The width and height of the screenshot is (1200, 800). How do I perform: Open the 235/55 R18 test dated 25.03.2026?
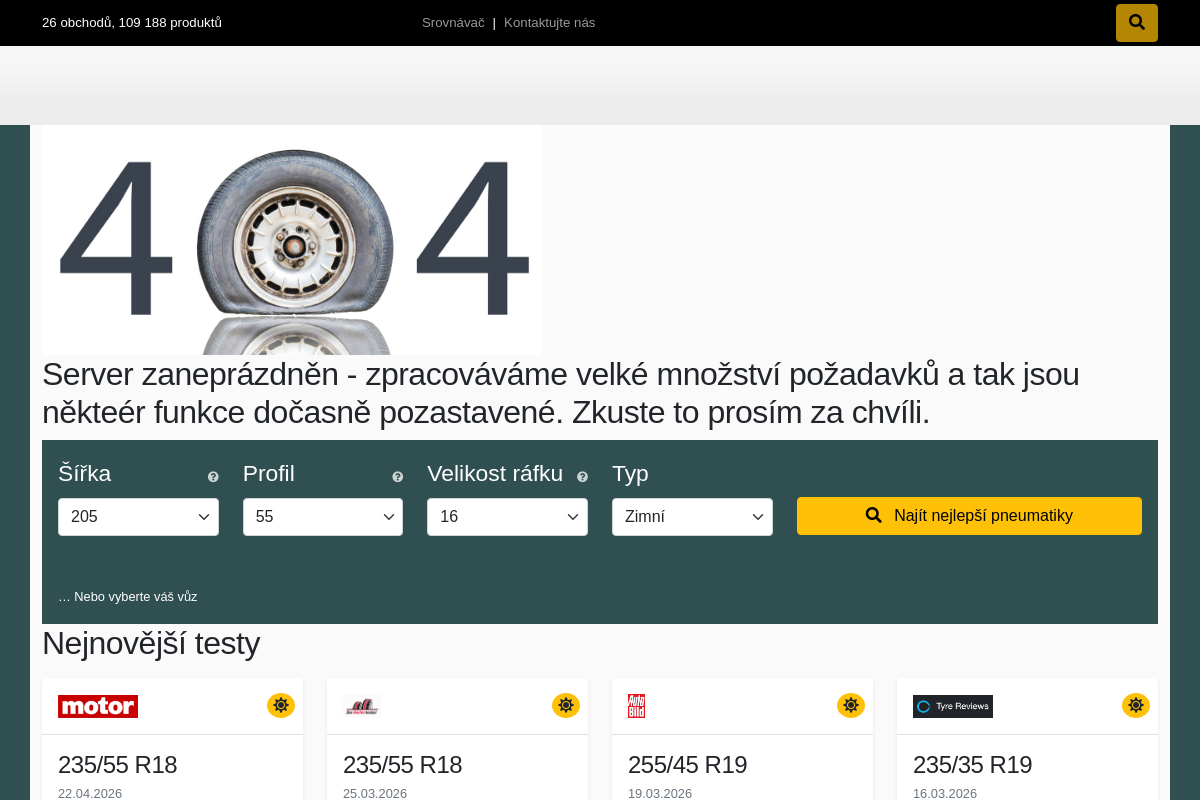click(402, 765)
